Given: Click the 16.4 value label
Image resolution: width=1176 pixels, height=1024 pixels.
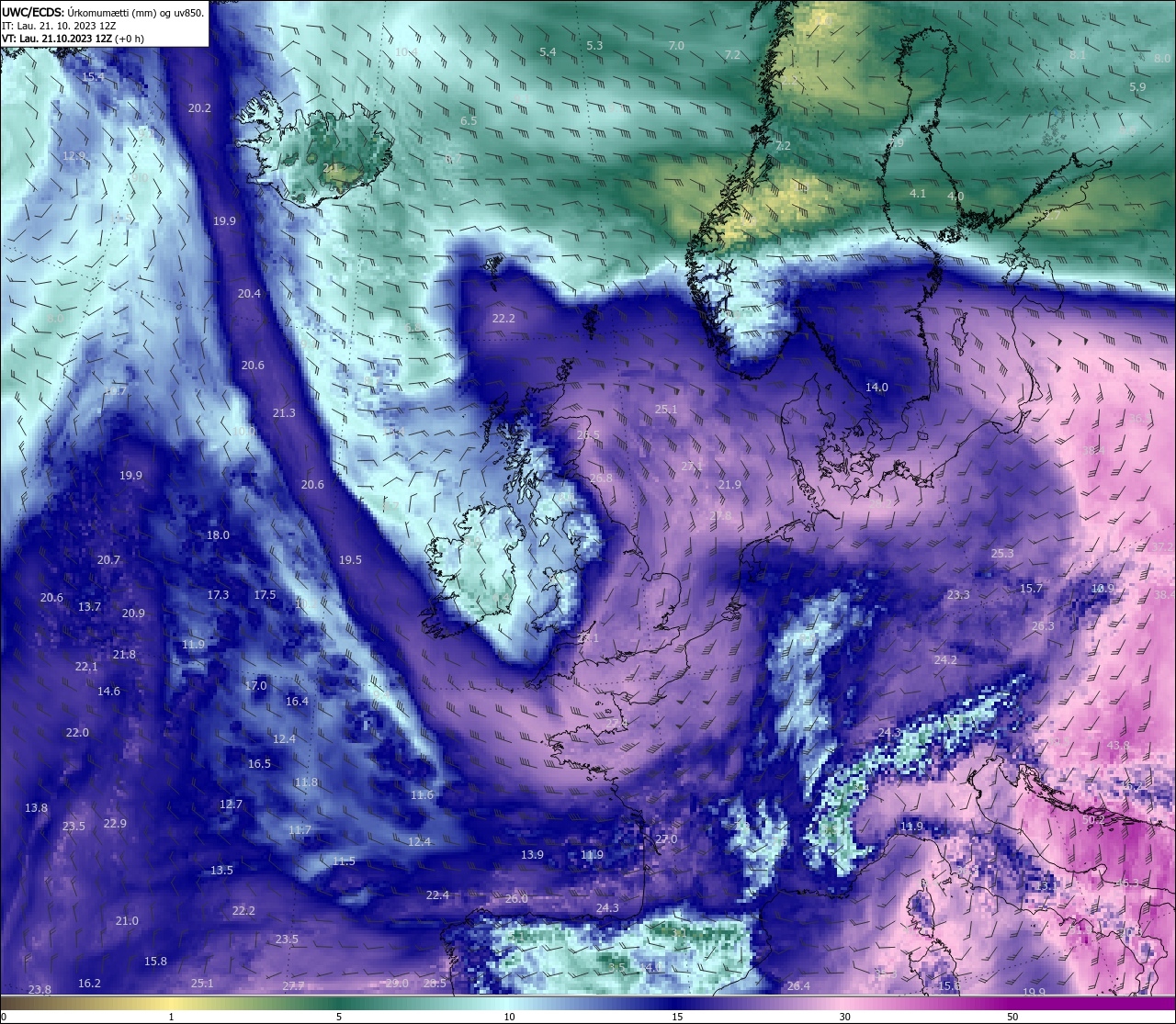Looking at the screenshot, I should [x=297, y=702].
